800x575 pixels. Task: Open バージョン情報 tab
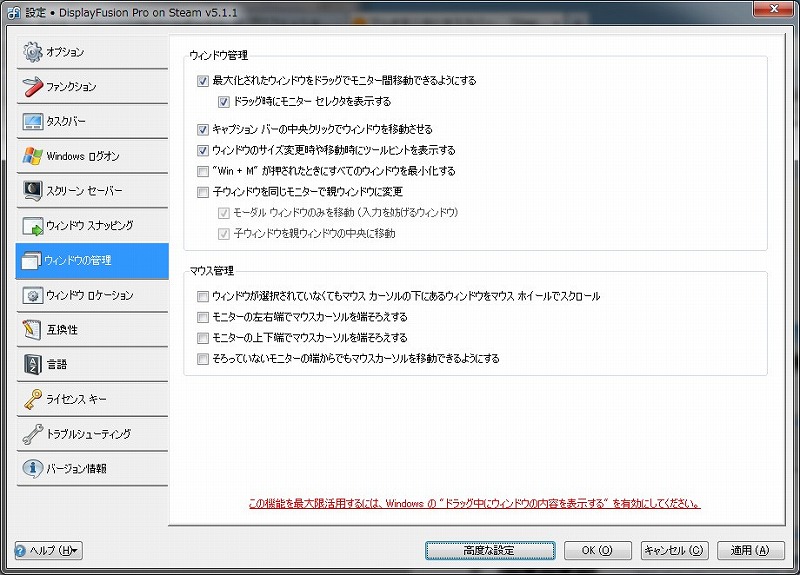92,468
